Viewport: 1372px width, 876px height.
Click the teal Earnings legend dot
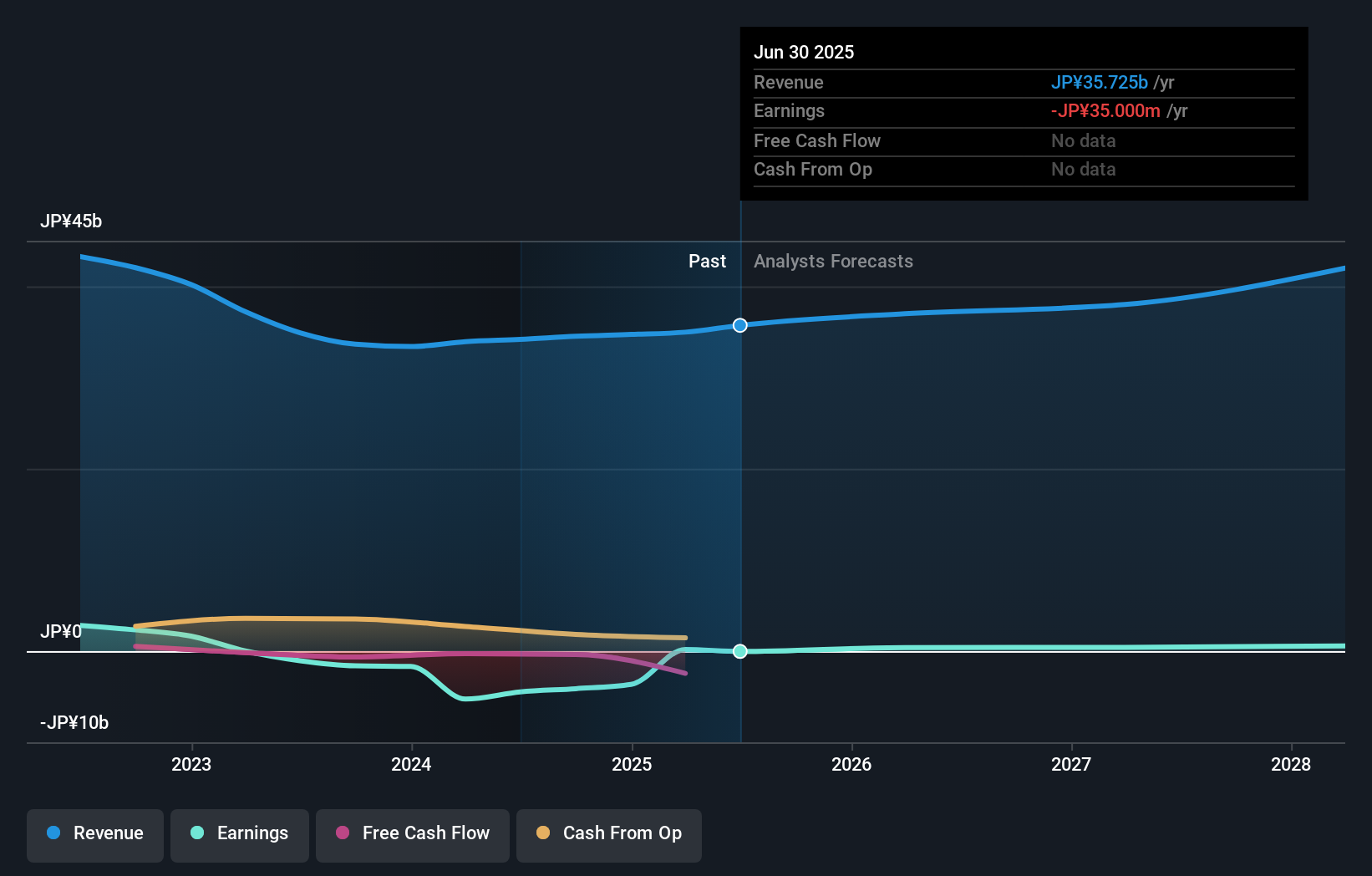pos(197,833)
